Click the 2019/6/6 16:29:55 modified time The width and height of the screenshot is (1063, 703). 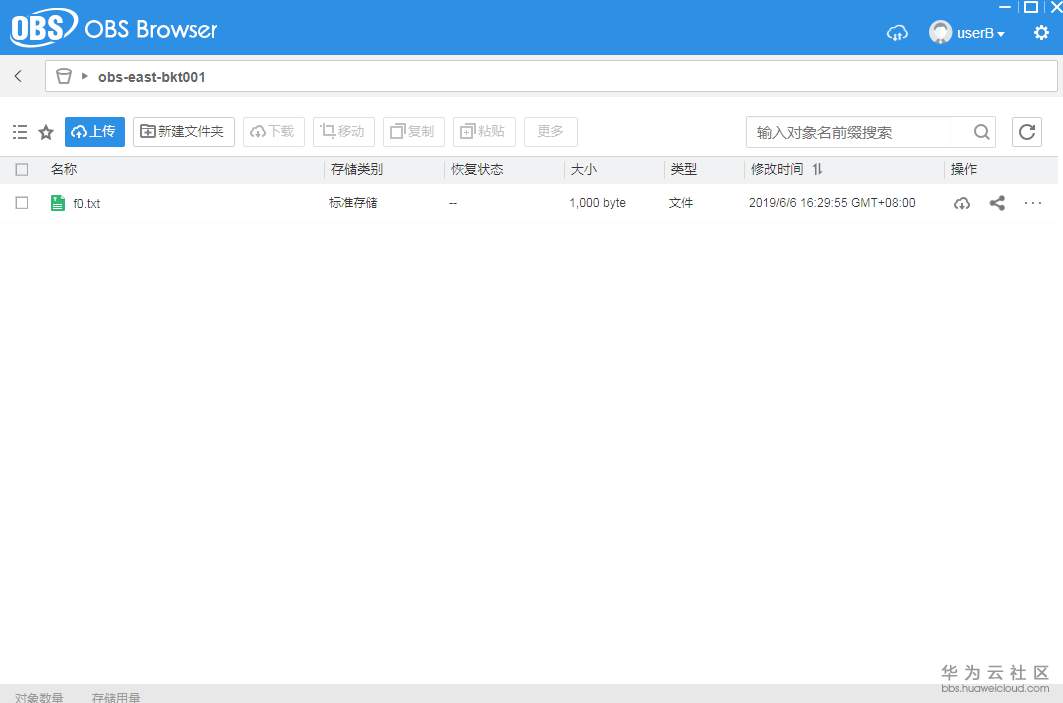click(832, 203)
